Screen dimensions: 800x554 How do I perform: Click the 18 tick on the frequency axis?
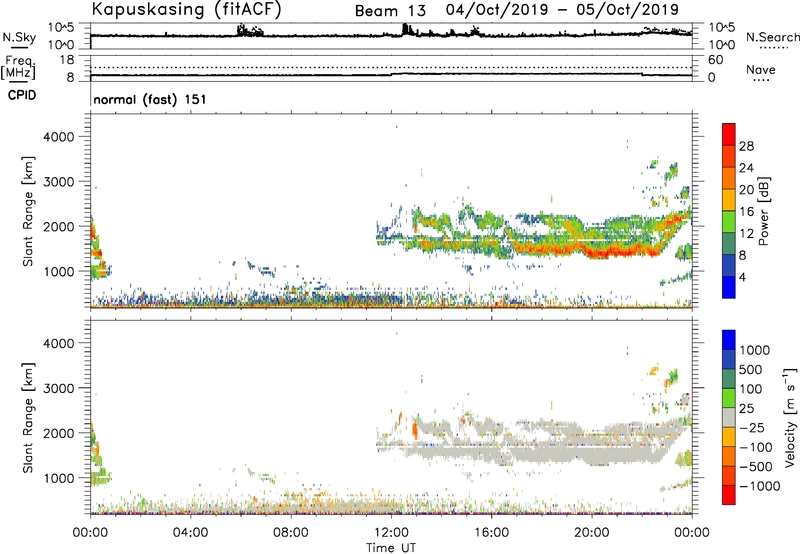[67, 60]
